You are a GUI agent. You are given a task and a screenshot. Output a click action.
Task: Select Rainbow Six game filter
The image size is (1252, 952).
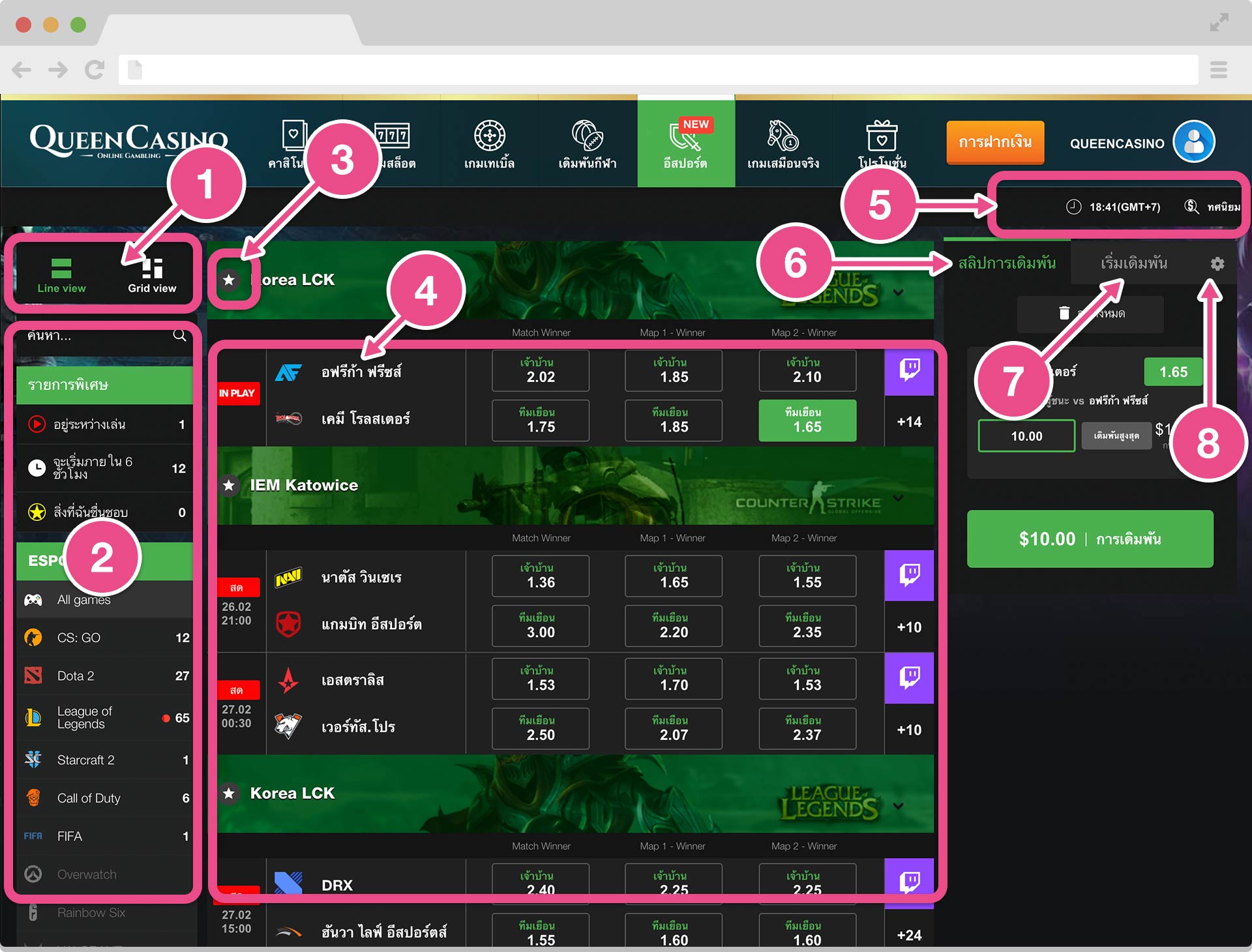coord(104,913)
